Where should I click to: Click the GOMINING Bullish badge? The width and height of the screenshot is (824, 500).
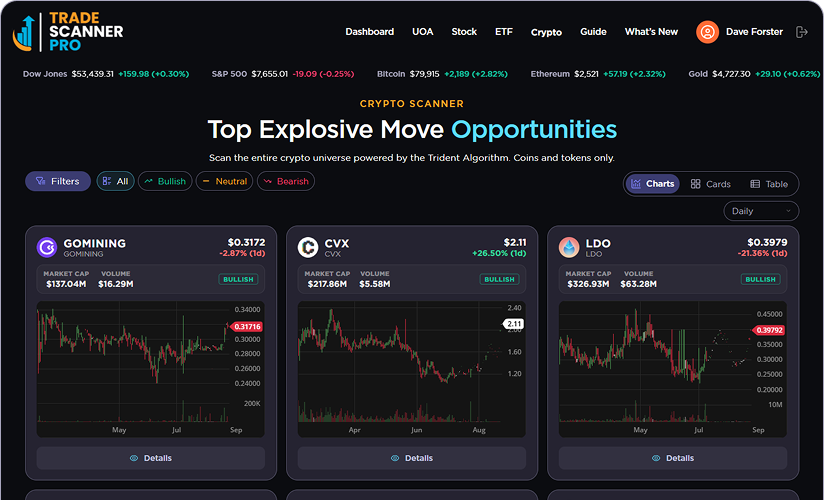pos(238,279)
